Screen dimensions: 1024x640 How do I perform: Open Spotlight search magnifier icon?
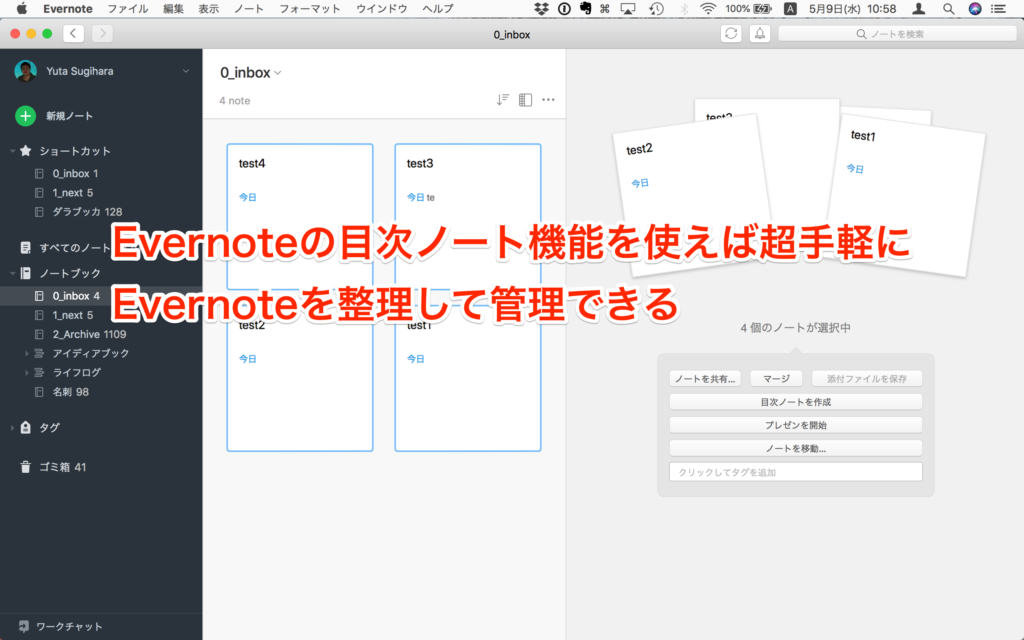(x=948, y=8)
